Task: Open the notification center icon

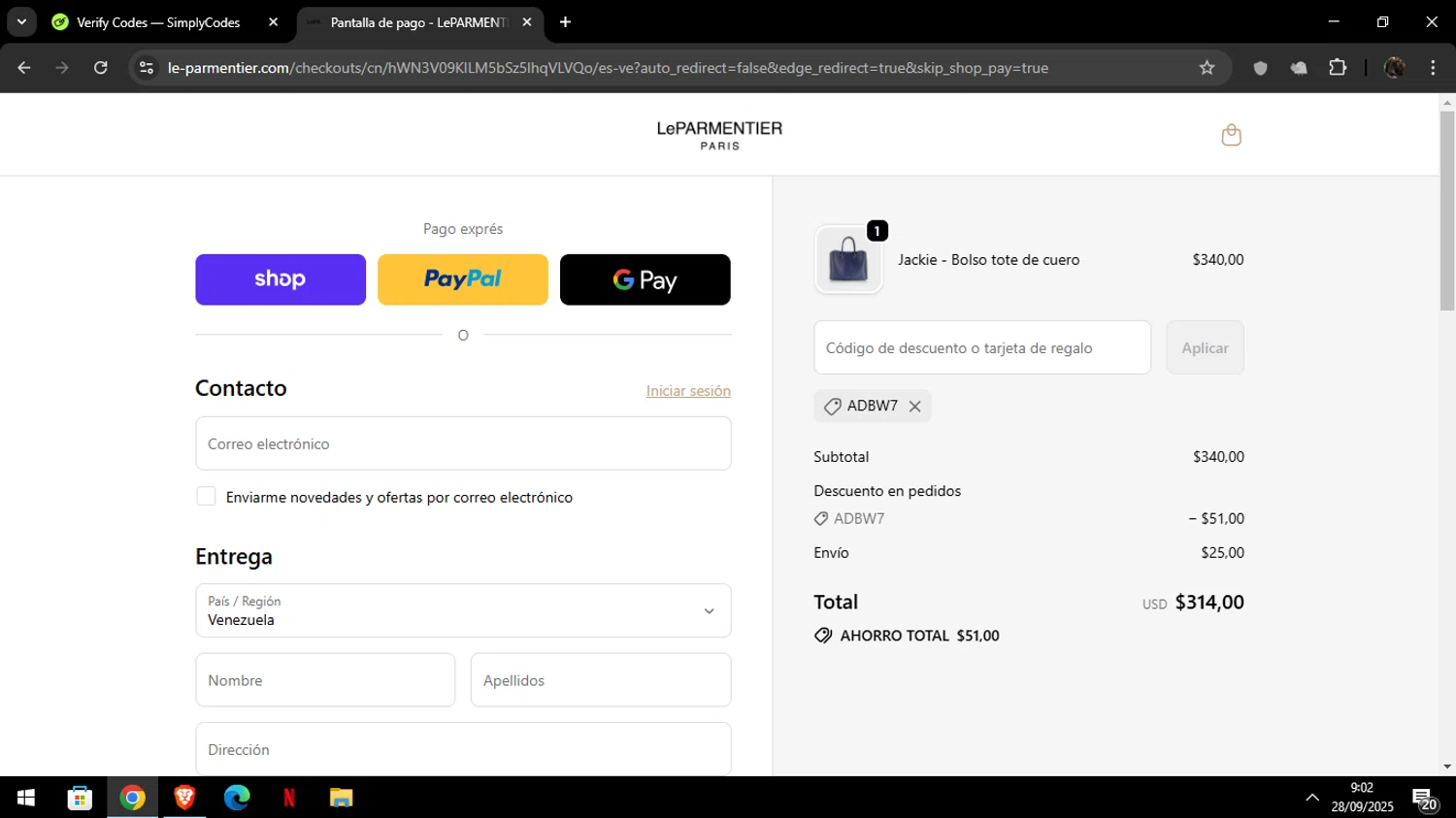Action: (1425, 800)
